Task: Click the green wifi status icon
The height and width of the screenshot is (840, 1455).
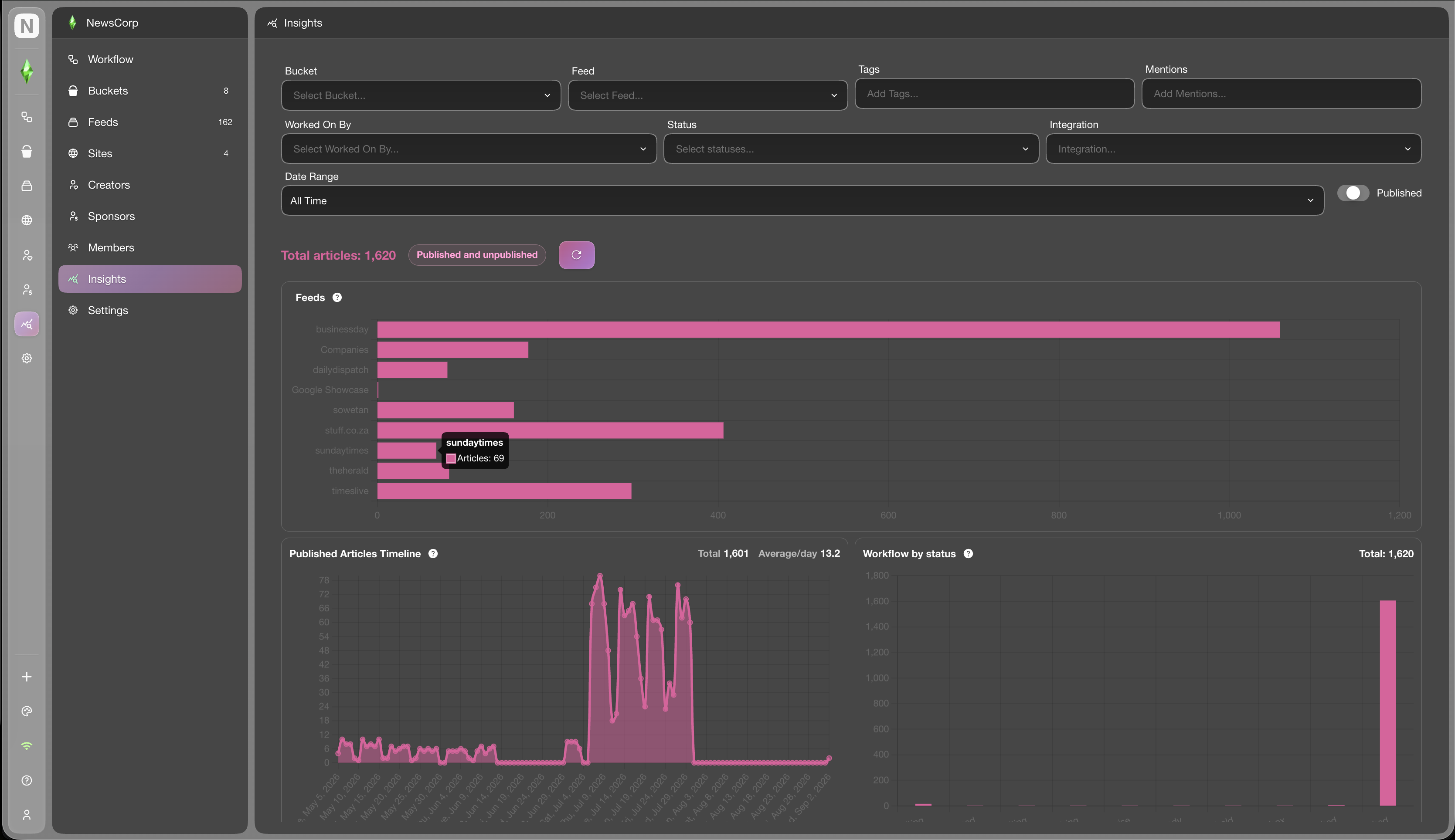Action: point(27,746)
